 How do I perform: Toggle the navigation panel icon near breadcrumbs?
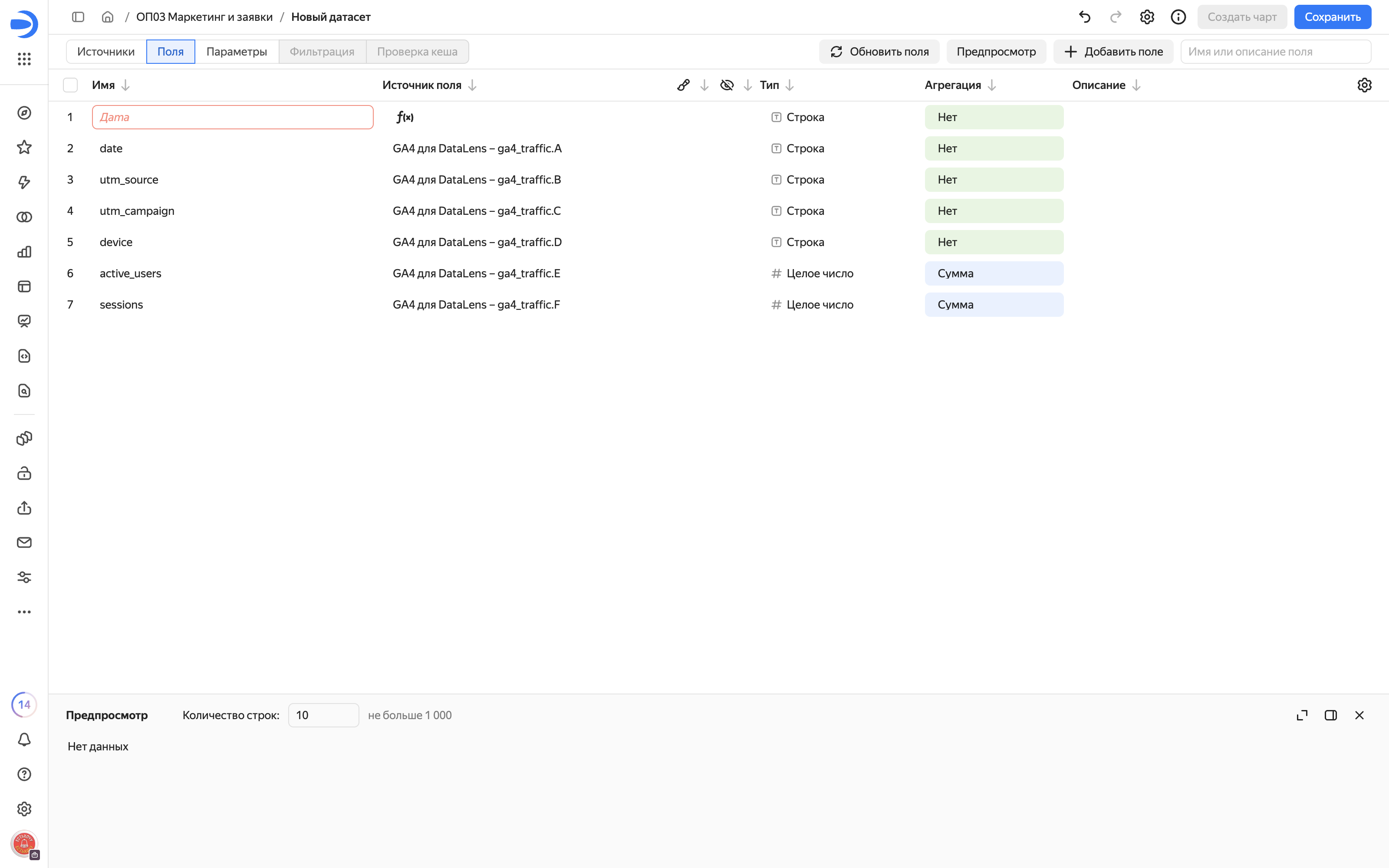point(78,17)
